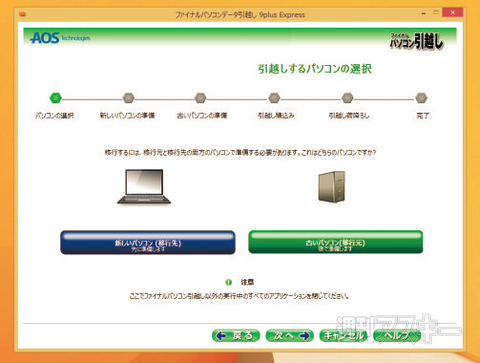Click the 注意 label text

pyautogui.click(x=247, y=282)
